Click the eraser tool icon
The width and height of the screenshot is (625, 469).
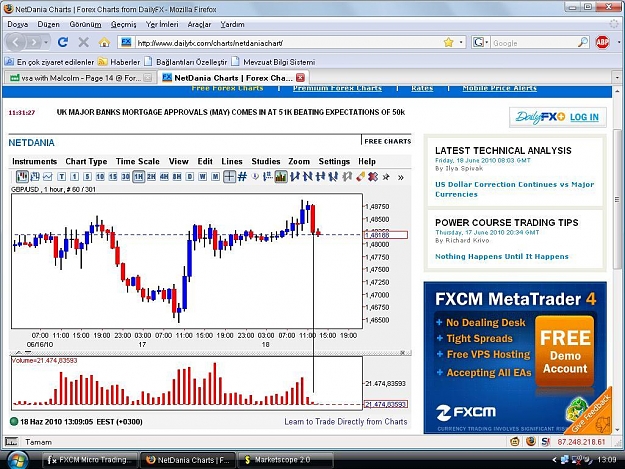pos(360,177)
